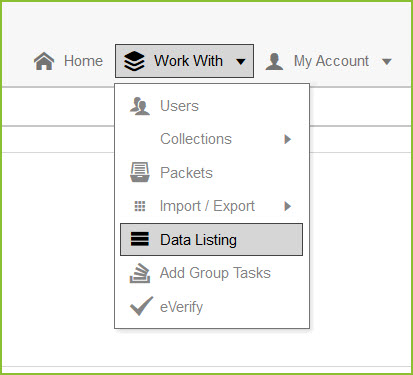Click the My Account person icon
Image resolution: width=413 pixels, height=375 pixels.
pyautogui.click(x=274, y=61)
